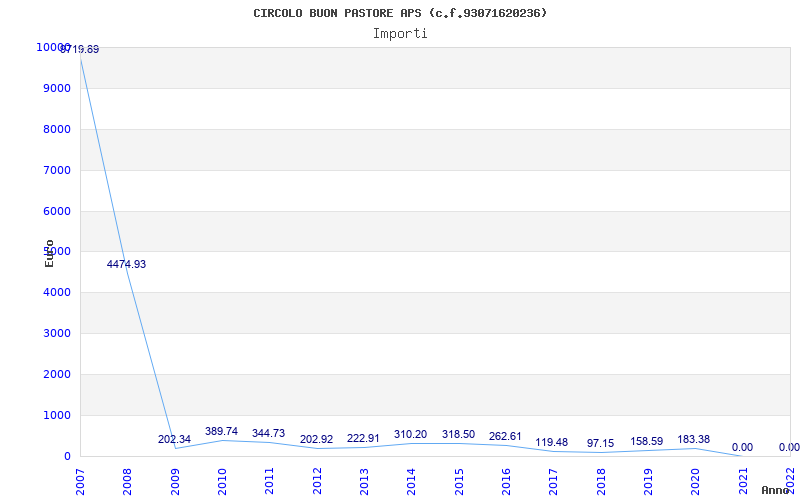Select the 344.73 data label
The width and height of the screenshot is (800, 500).
pyautogui.click(x=268, y=434)
